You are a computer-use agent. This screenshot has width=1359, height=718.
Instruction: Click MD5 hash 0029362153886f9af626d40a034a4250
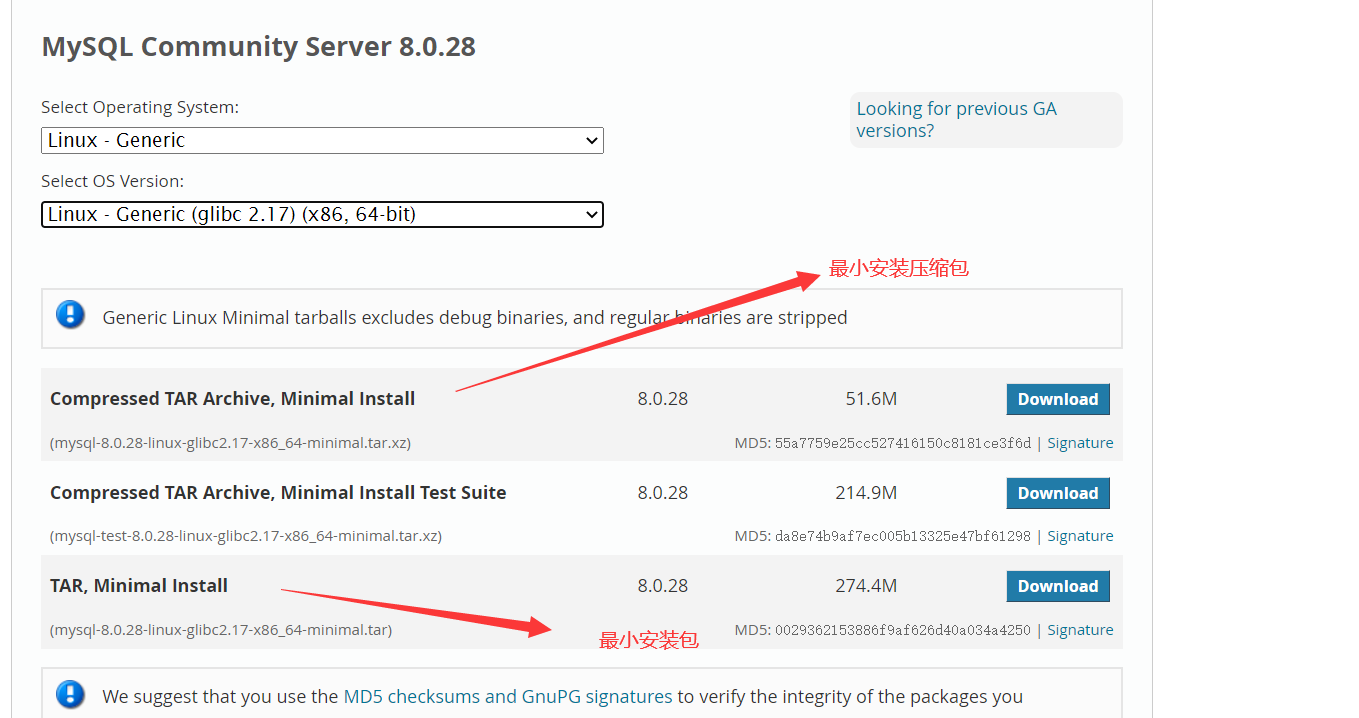pyautogui.click(x=902, y=630)
